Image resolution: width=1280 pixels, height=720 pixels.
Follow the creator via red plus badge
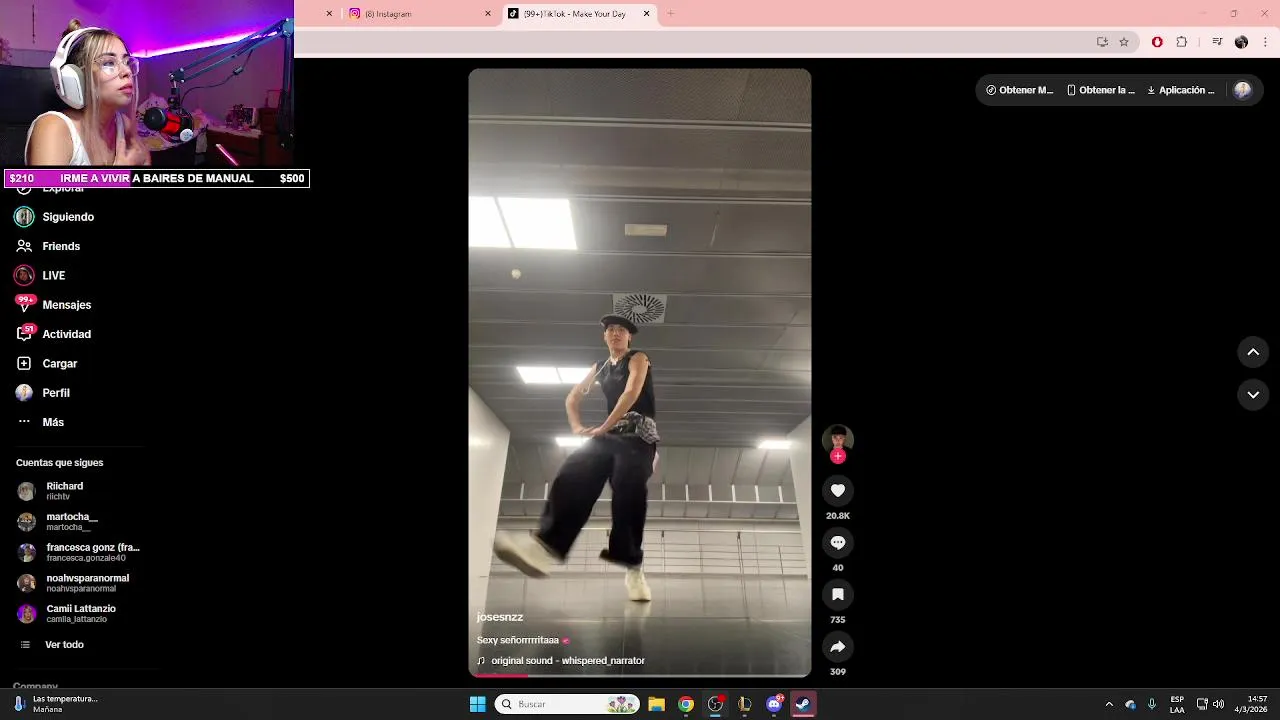coord(838,456)
